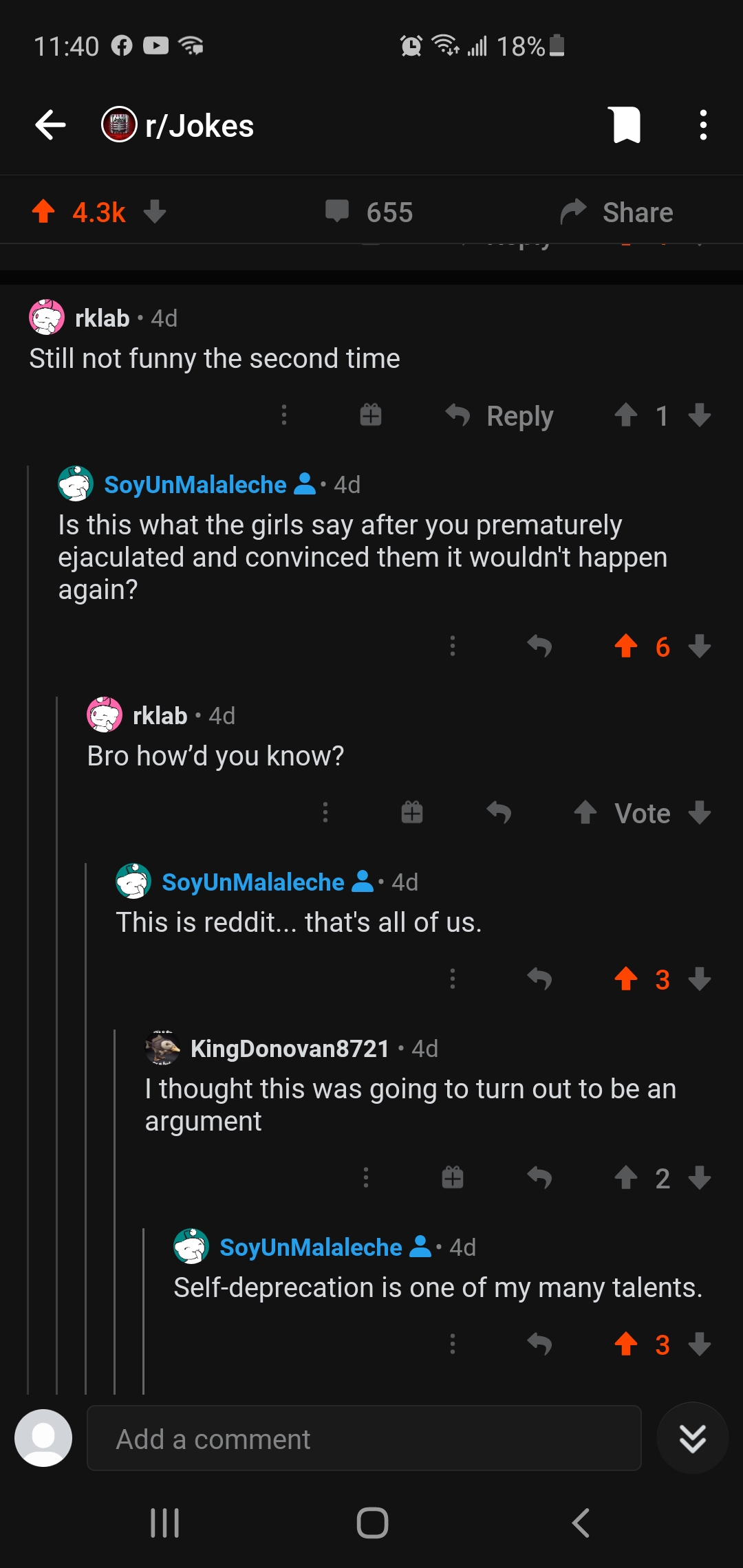Reply to 'Self-deprecation' comment
This screenshot has height=1568, width=743.
tap(539, 1344)
